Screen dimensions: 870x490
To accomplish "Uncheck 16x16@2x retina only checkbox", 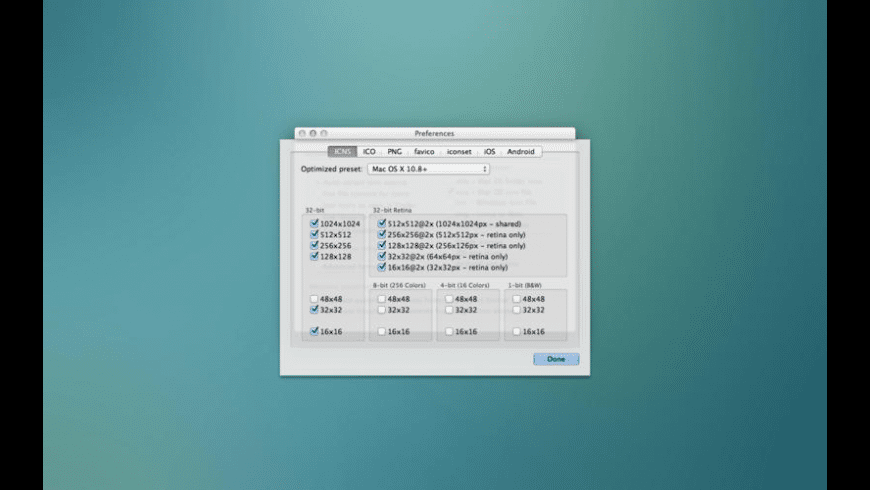I will (x=382, y=267).
